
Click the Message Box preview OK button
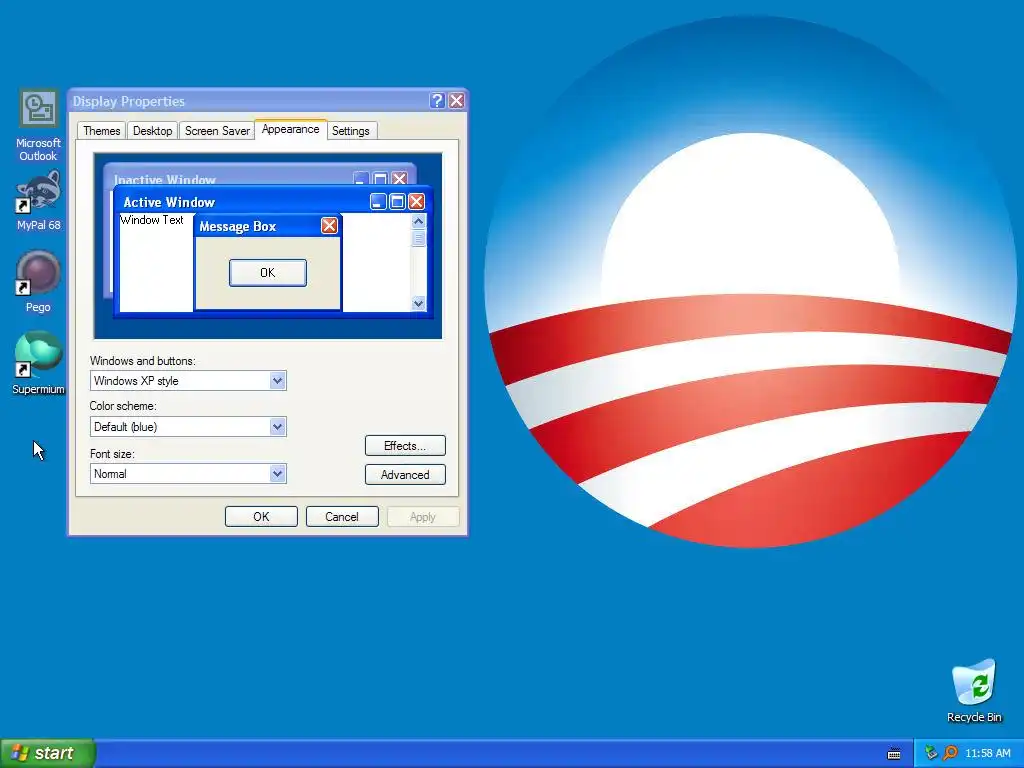click(x=268, y=272)
